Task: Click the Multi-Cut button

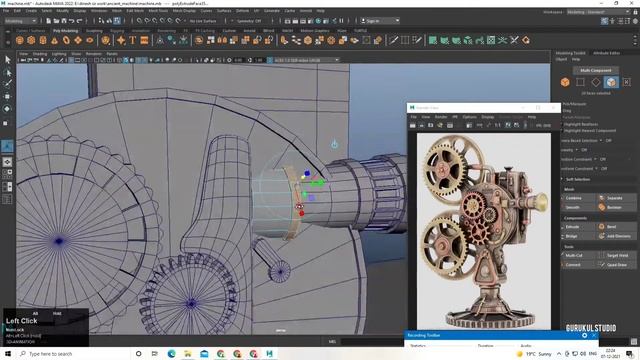Action: pyautogui.click(x=578, y=255)
